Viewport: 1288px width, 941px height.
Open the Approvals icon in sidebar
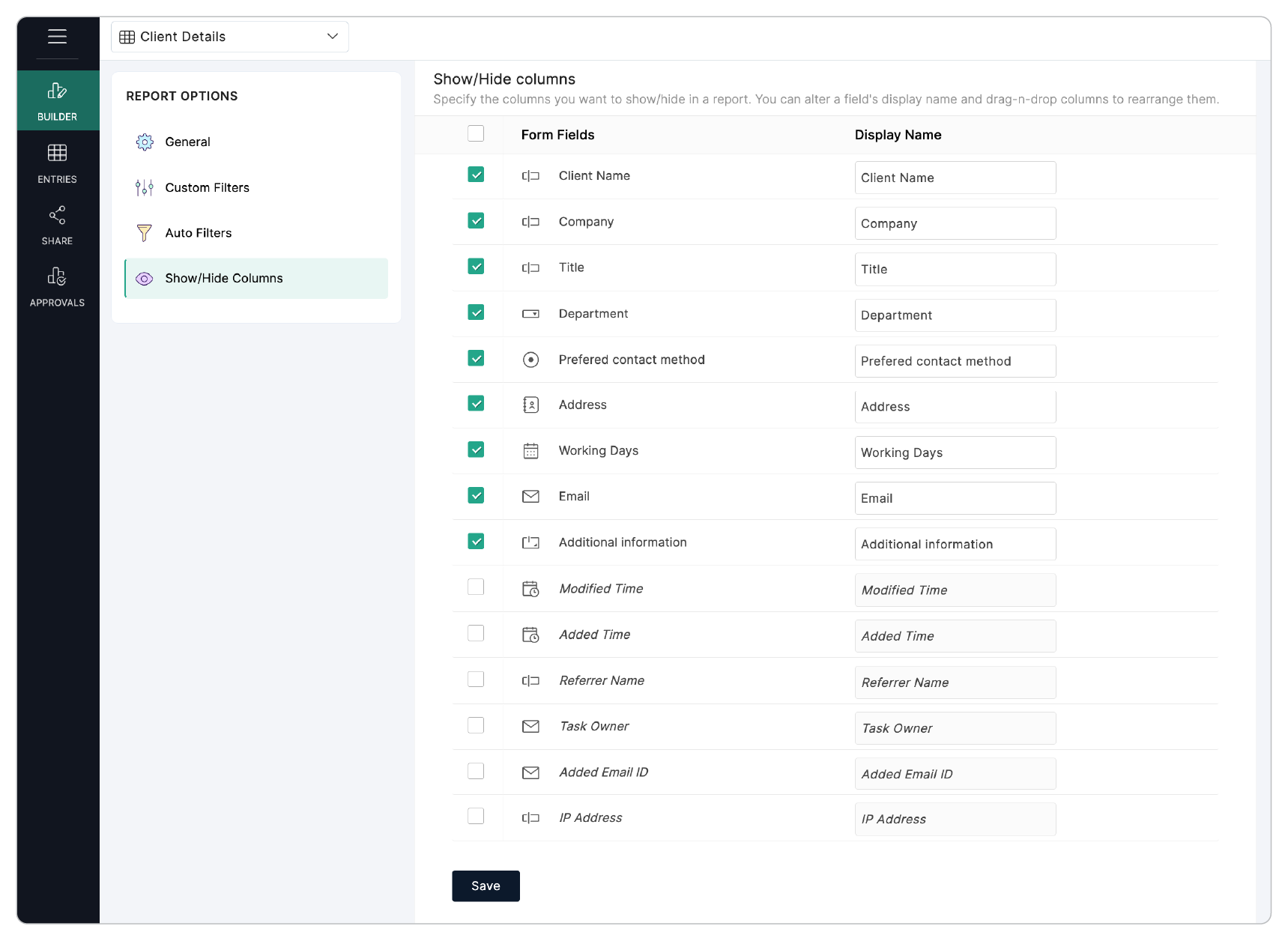(x=57, y=277)
